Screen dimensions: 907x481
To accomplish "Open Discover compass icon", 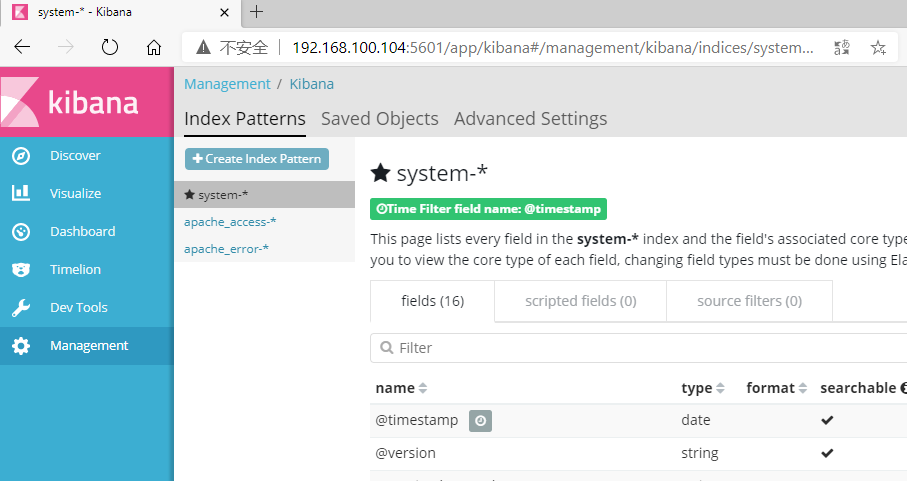I will (21, 156).
